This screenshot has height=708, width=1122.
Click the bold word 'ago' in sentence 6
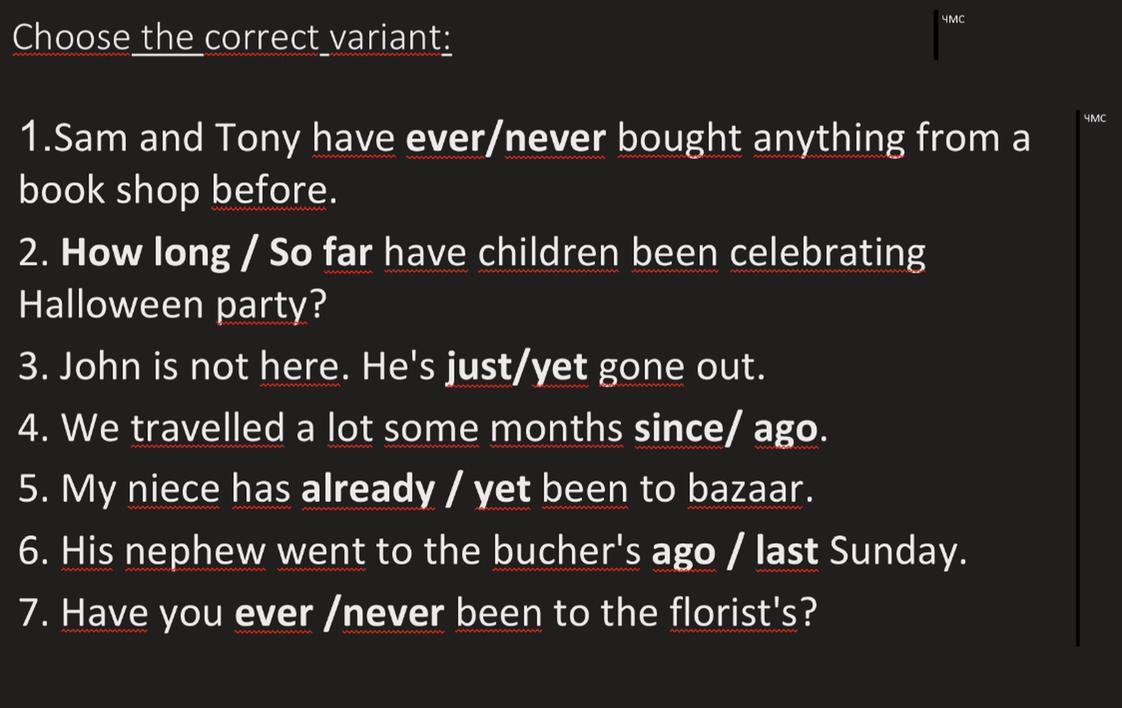[683, 551]
